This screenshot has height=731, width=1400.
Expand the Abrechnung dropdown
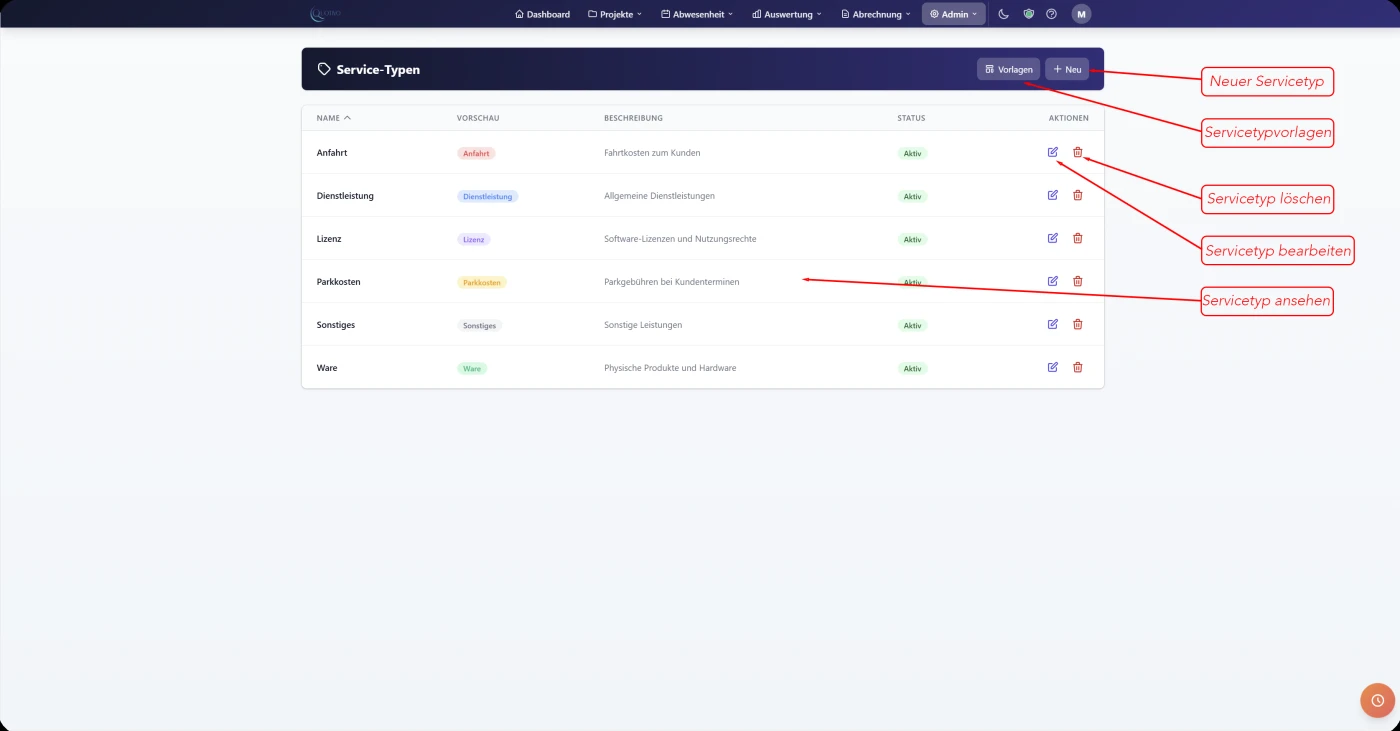coord(875,14)
